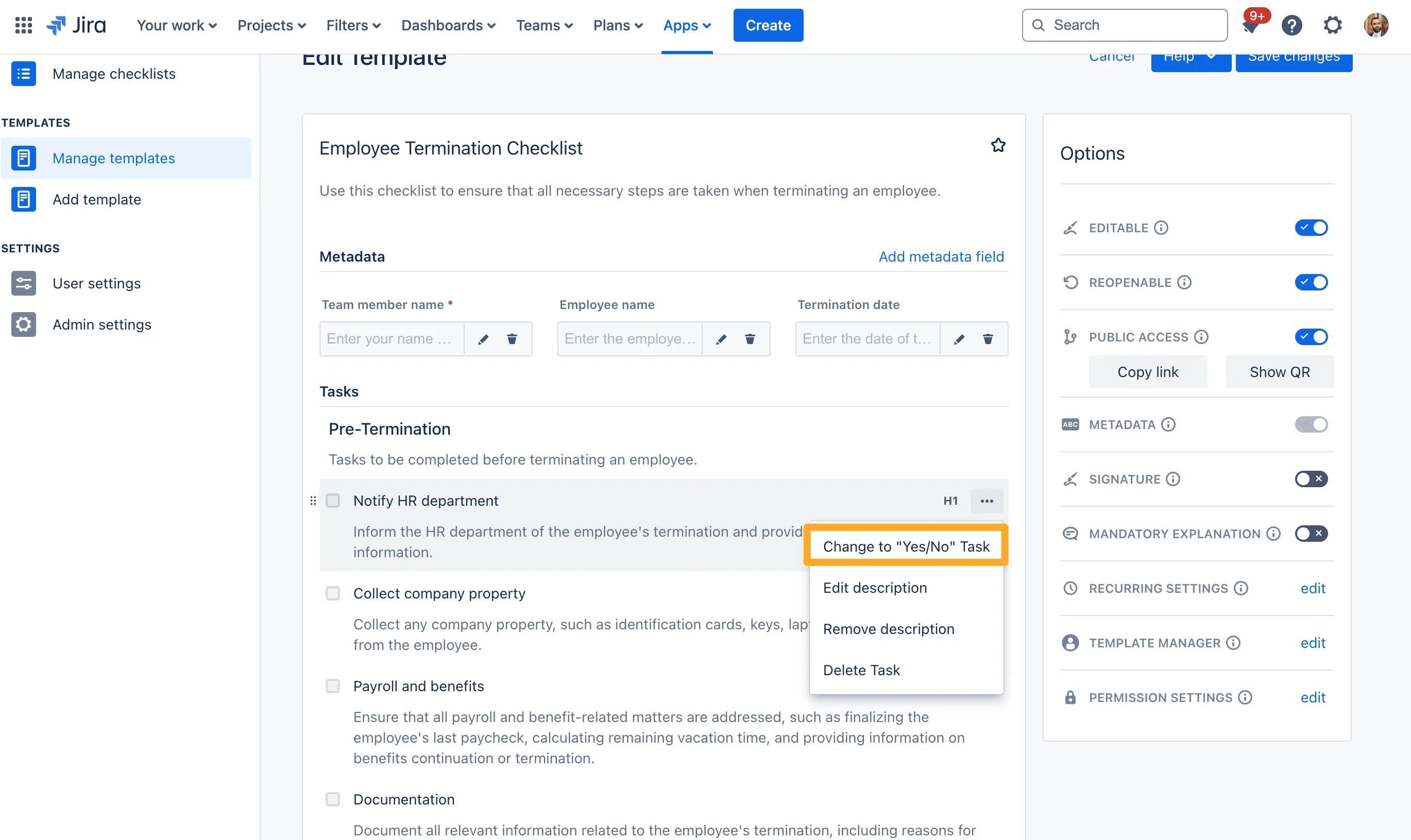This screenshot has width=1411, height=840.
Task: Click the info icon next to PUBLIC ACCESS
Action: (x=1201, y=337)
